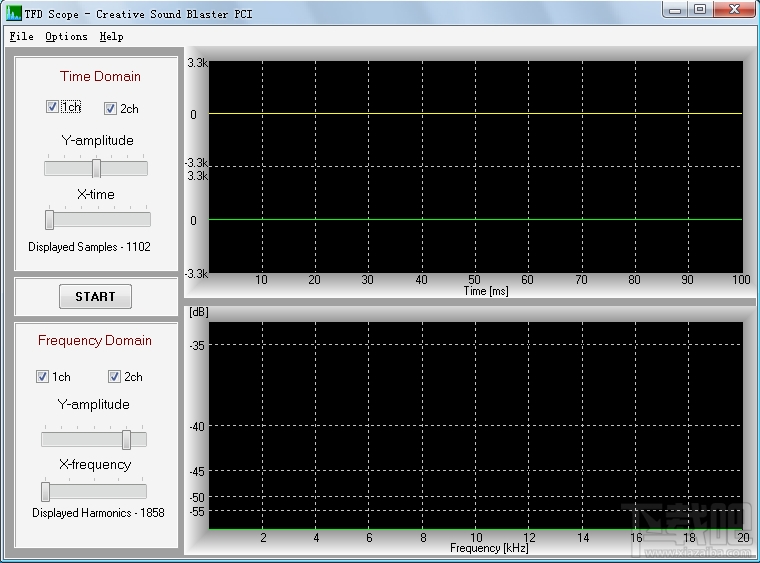Click the green channel 2 waveform line
Screen dimensions: 760x563
(x=475, y=219)
